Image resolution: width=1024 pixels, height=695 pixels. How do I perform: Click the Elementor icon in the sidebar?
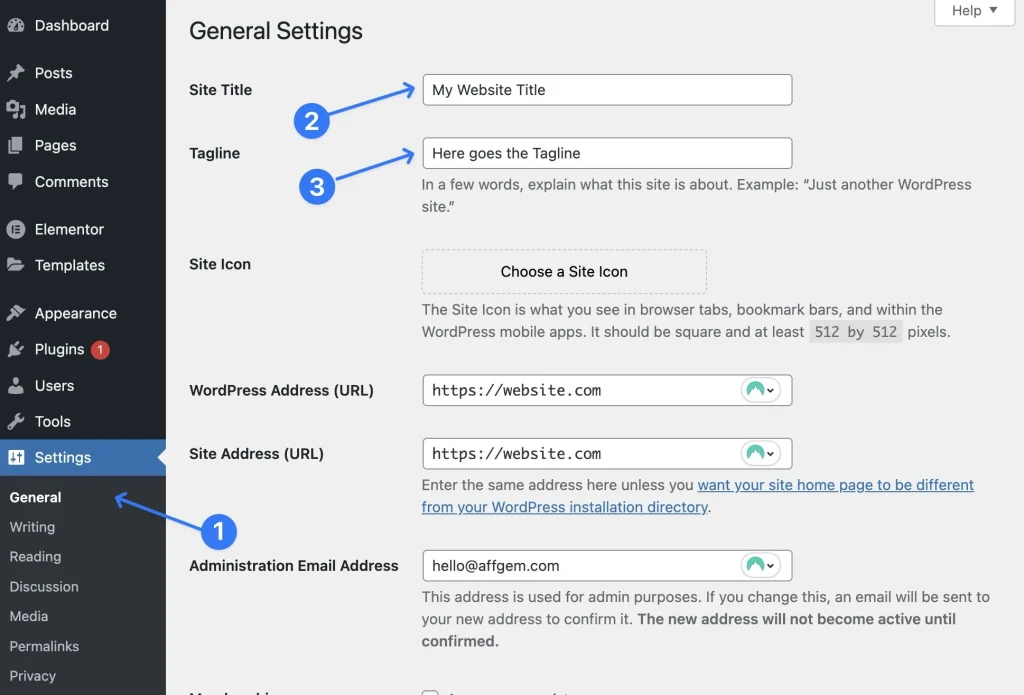pos(16,229)
